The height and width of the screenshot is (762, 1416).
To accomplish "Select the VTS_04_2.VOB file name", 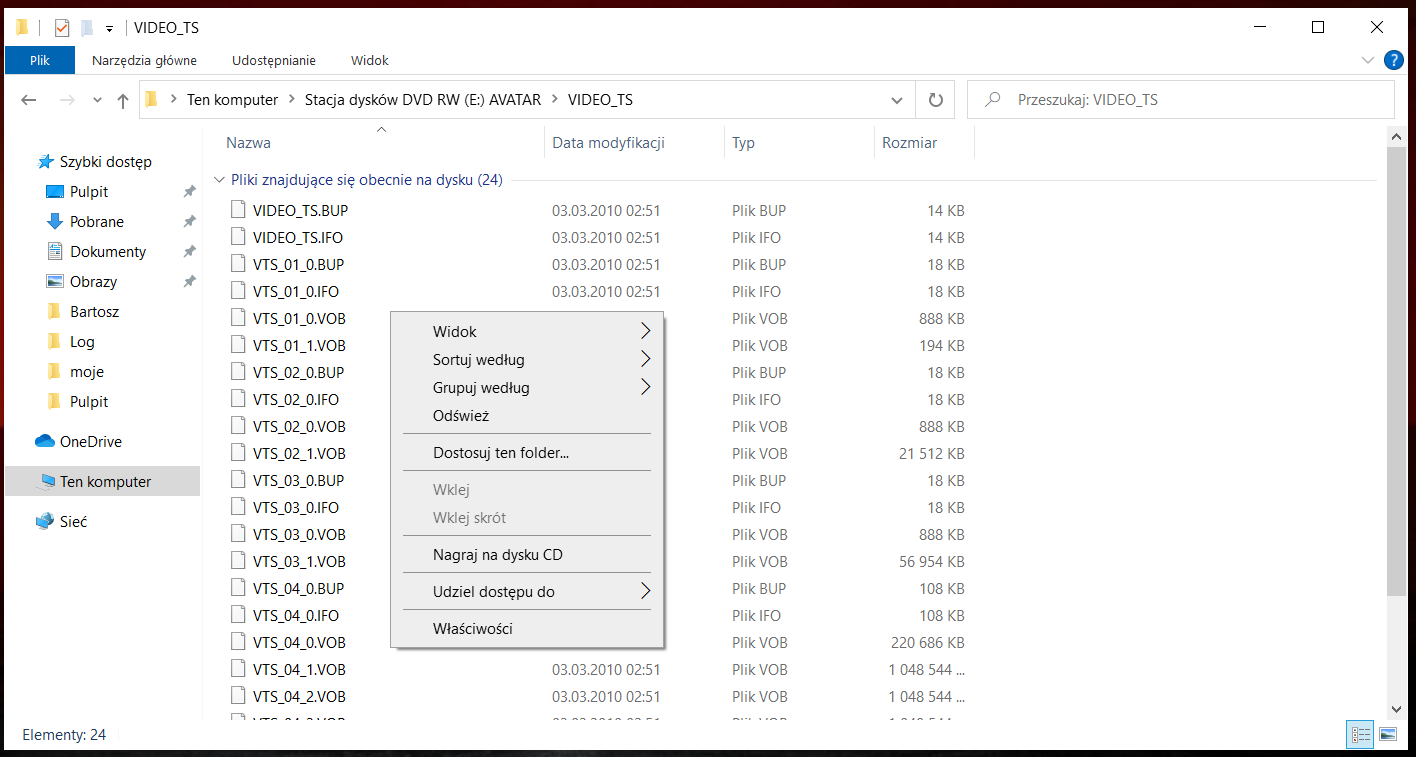I will (x=299, y=696).
